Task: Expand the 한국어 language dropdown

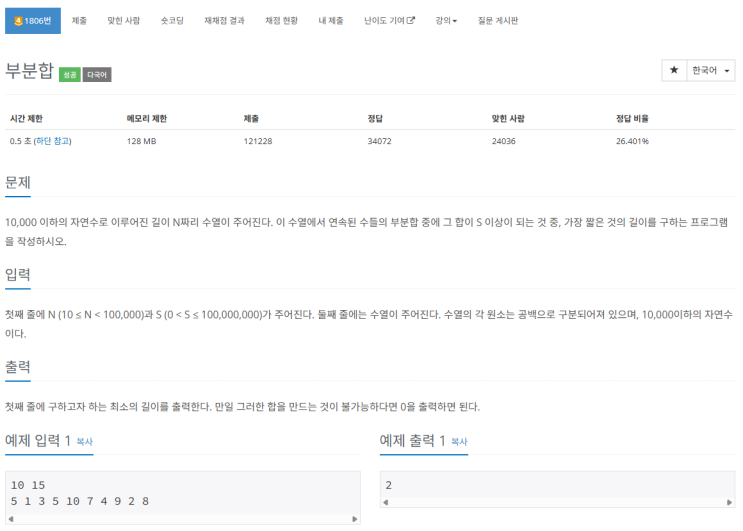Action: tap(710, 70)
